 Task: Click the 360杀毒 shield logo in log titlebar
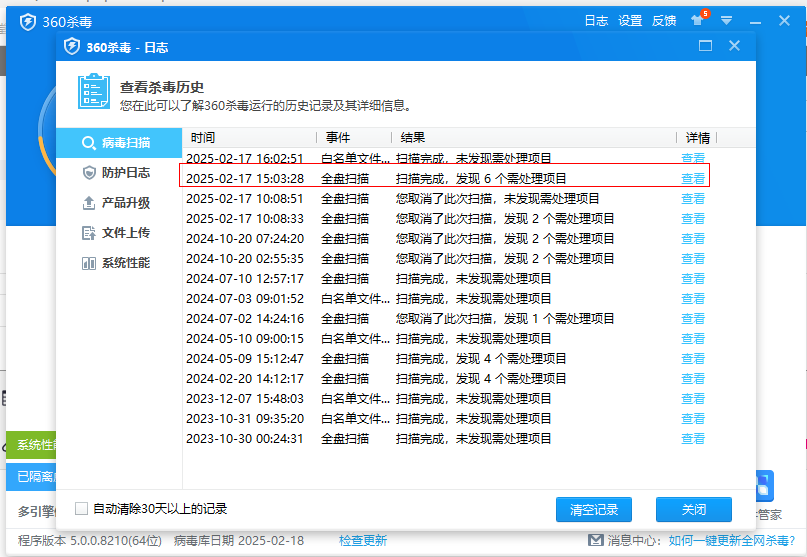(72, 46)
